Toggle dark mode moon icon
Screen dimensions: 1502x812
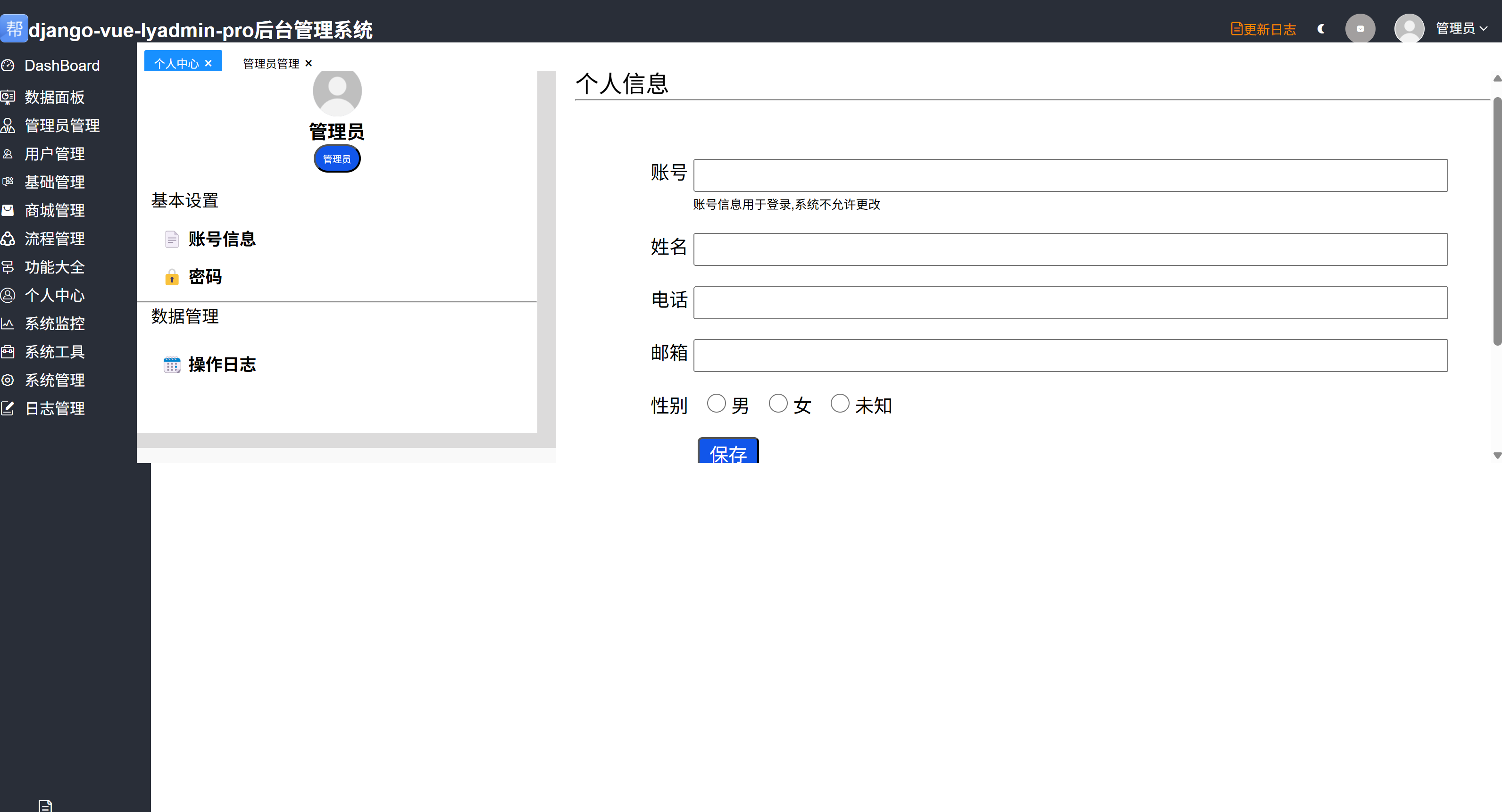click(1321, 29)
